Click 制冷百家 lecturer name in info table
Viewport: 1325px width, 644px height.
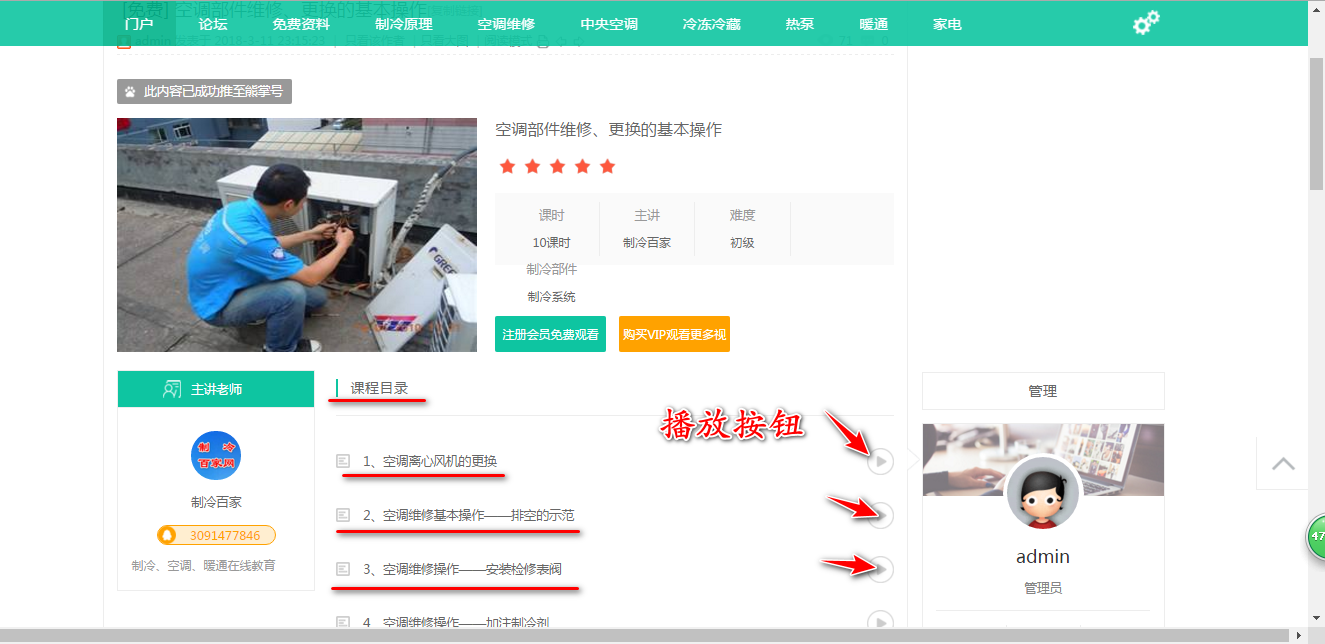[647, 242]
